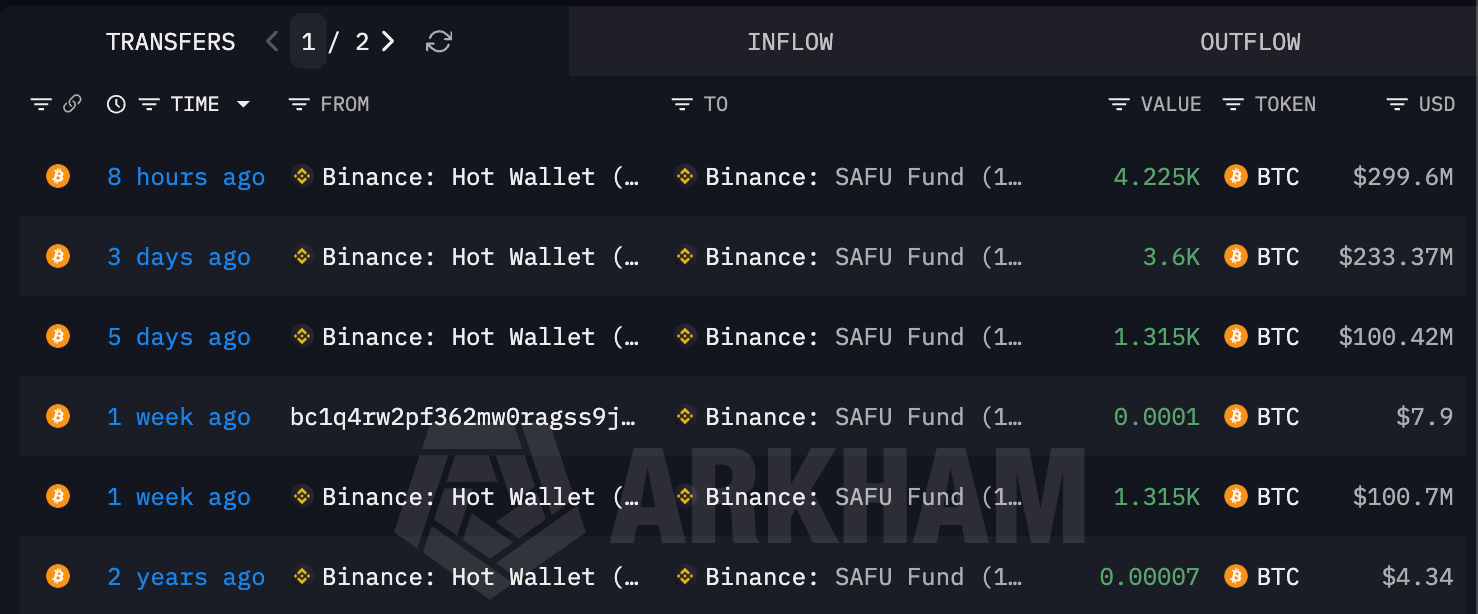Go to next transfers page arrow
1478x614 pixels.
pyautogui.click(x=388, y=41)
